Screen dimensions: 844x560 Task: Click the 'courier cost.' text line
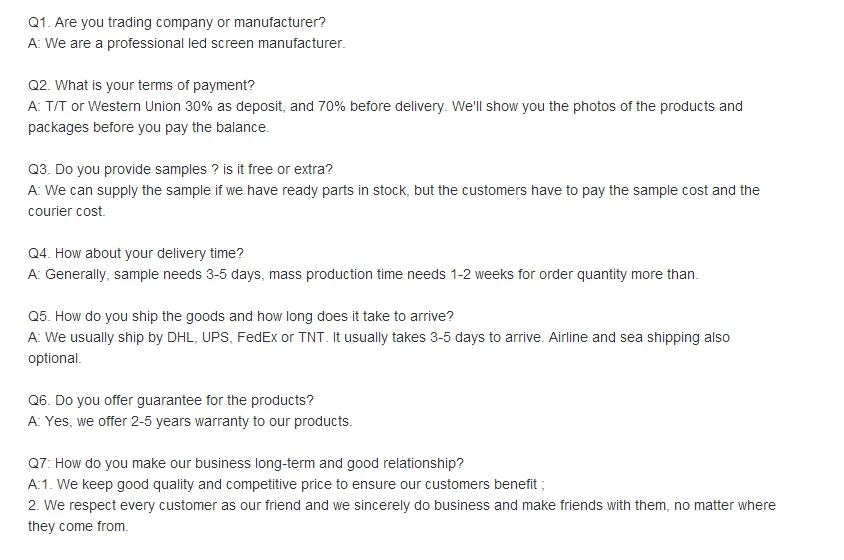click(x=66, y=212)
